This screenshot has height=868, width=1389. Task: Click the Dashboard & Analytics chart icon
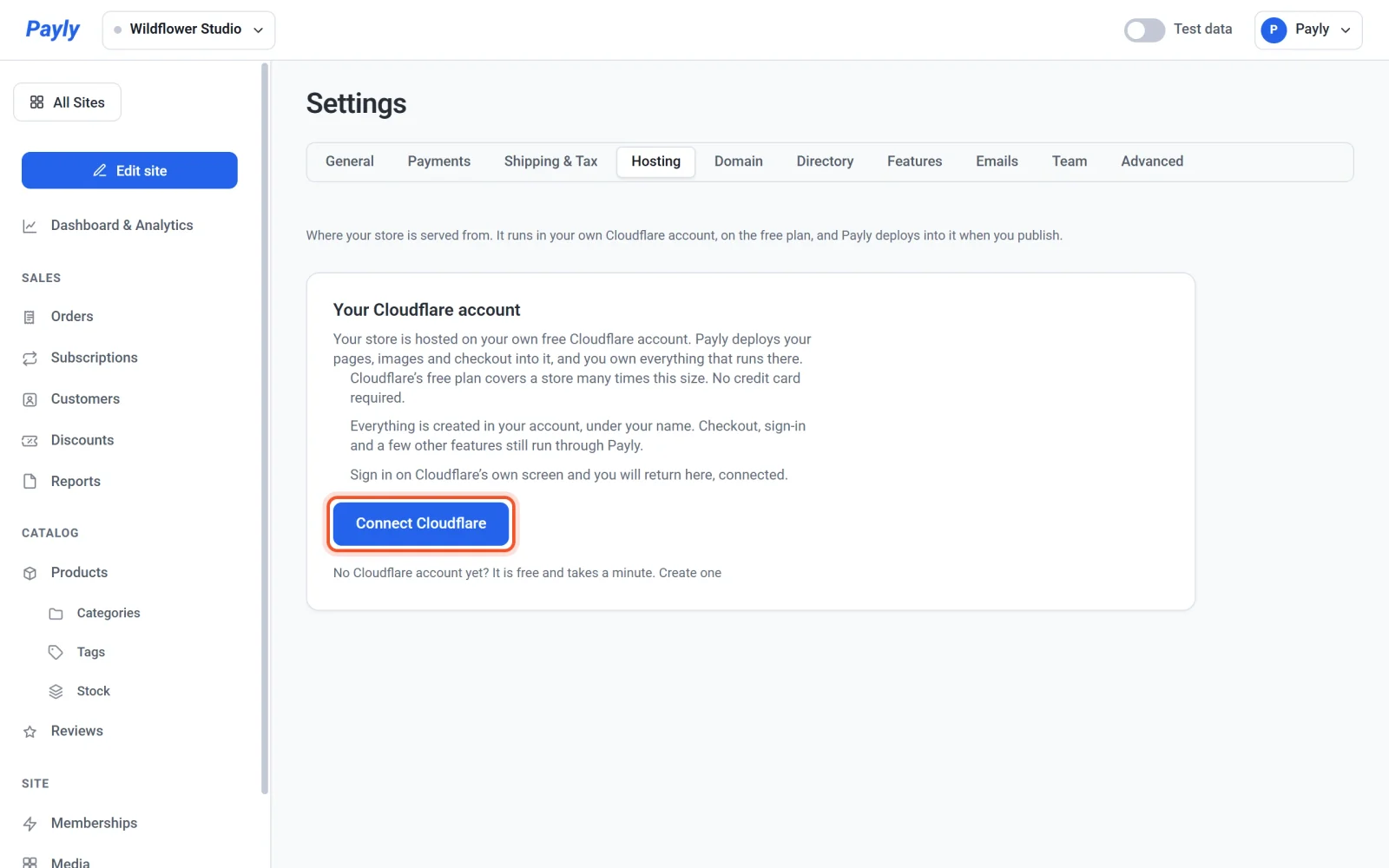tap(30, 226)
